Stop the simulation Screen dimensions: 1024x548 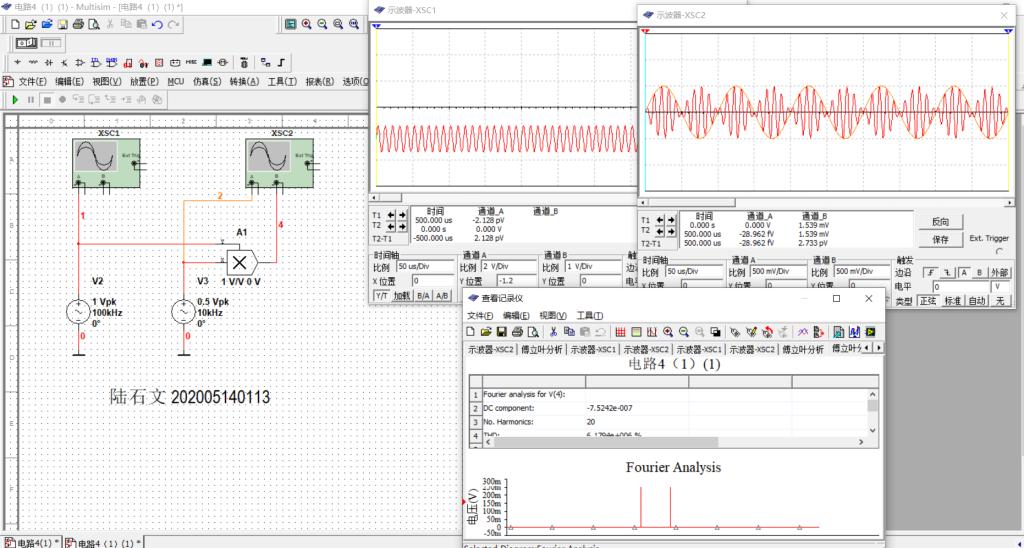(47, 99)
